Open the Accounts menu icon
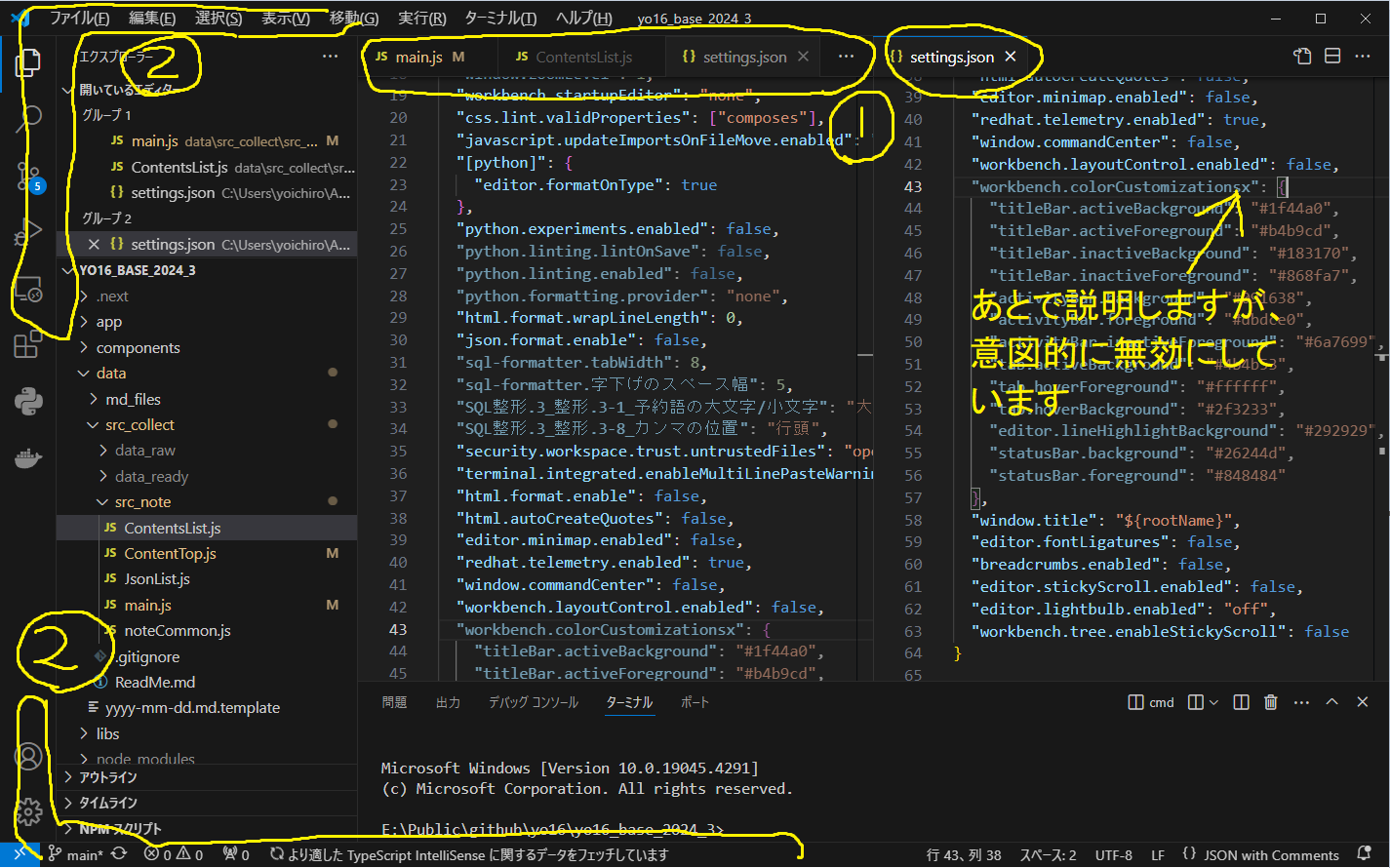The image size is (1390, 868). point(29,756)
